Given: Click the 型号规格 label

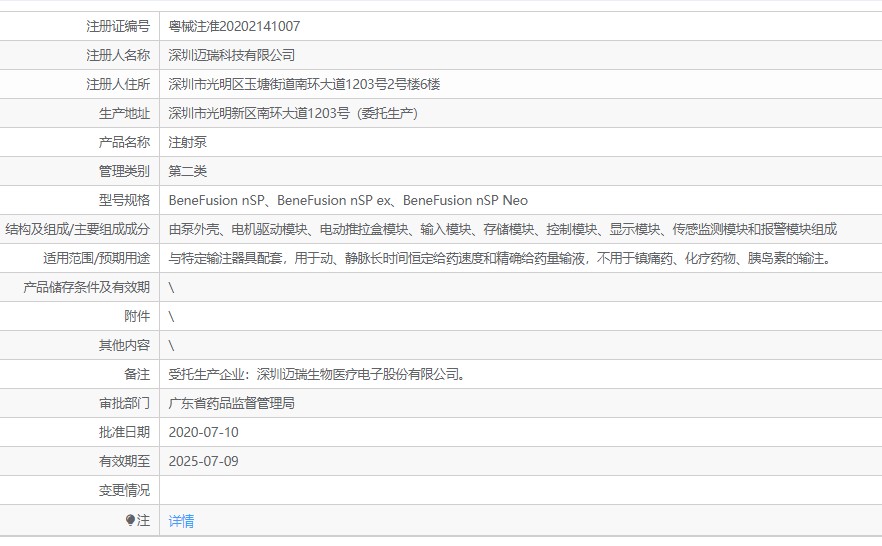Looking at the screenshot, I should pos(124,201).
